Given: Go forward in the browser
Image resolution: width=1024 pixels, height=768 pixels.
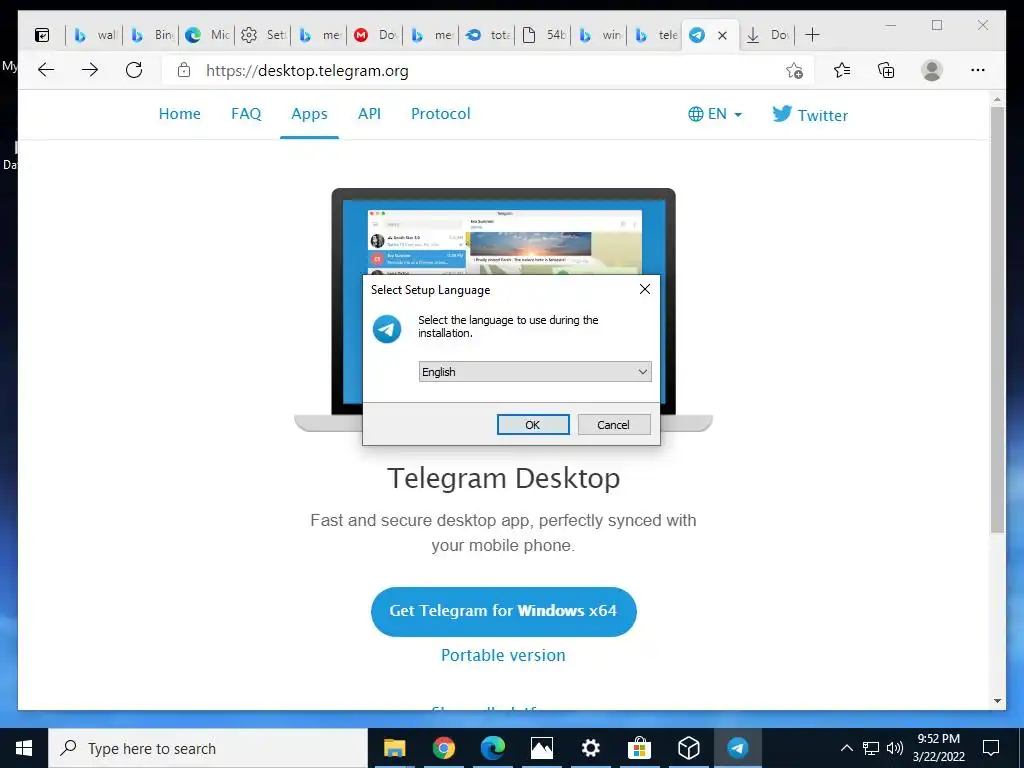Looking at the screenshot, I should [90, 70].
